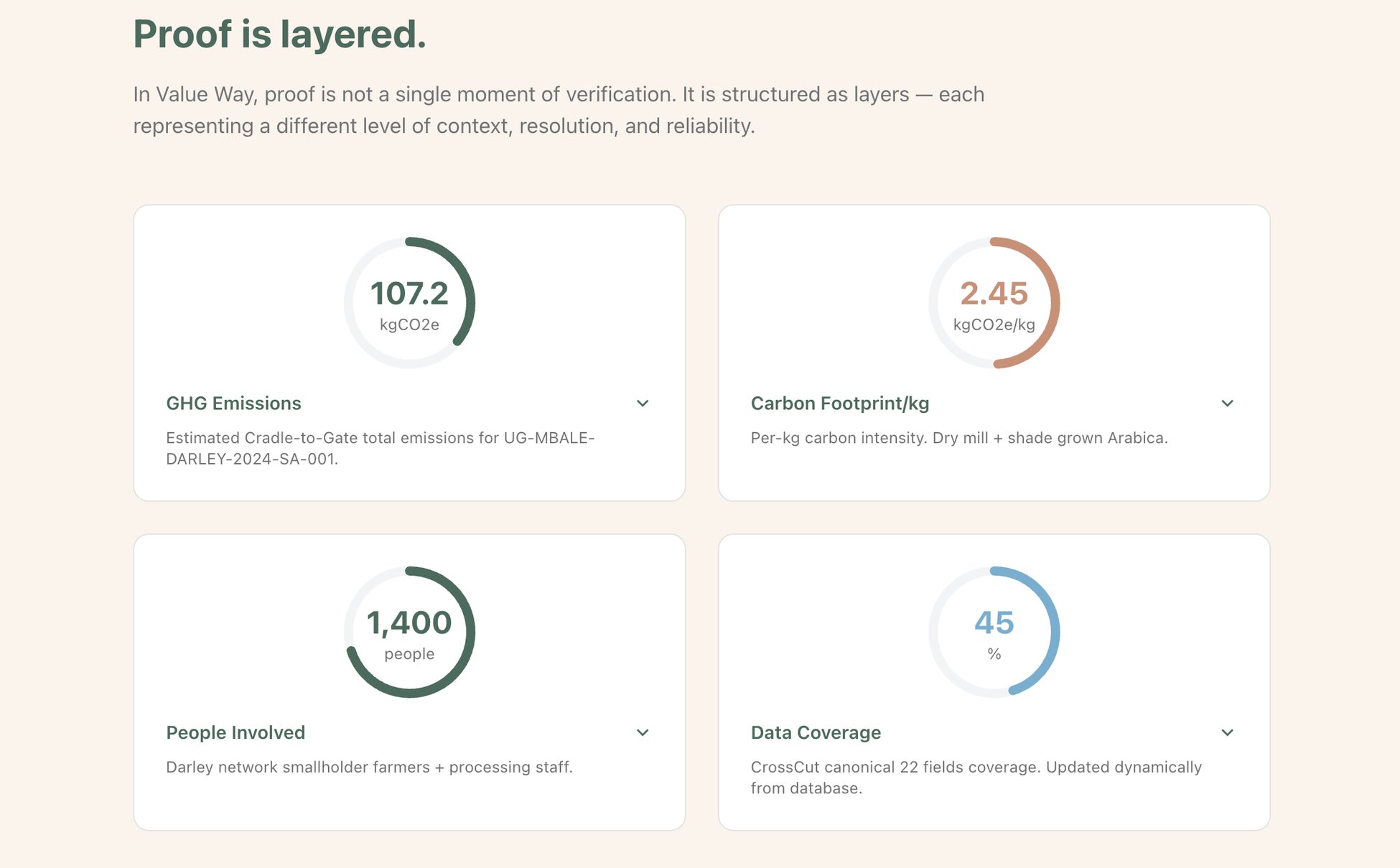Click the Darley network smallholder farmers text
Image resolution: width=1400 pixels, height=868 pixels.
click(x=369, y=767)
